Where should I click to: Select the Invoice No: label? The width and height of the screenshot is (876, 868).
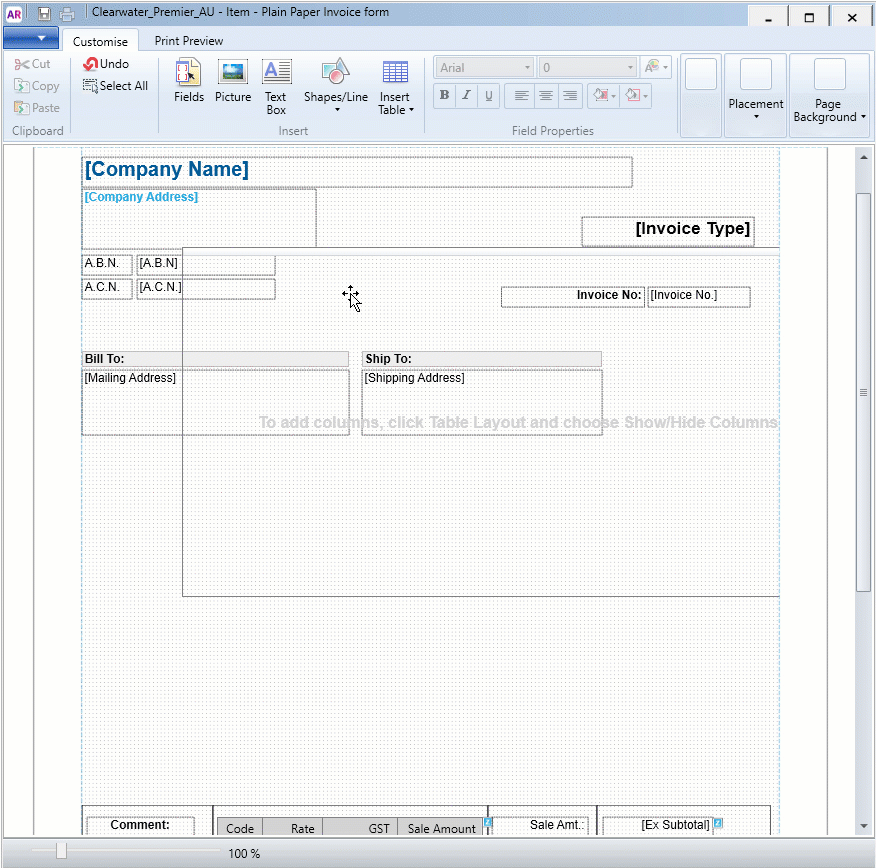(x=573, y=297)
